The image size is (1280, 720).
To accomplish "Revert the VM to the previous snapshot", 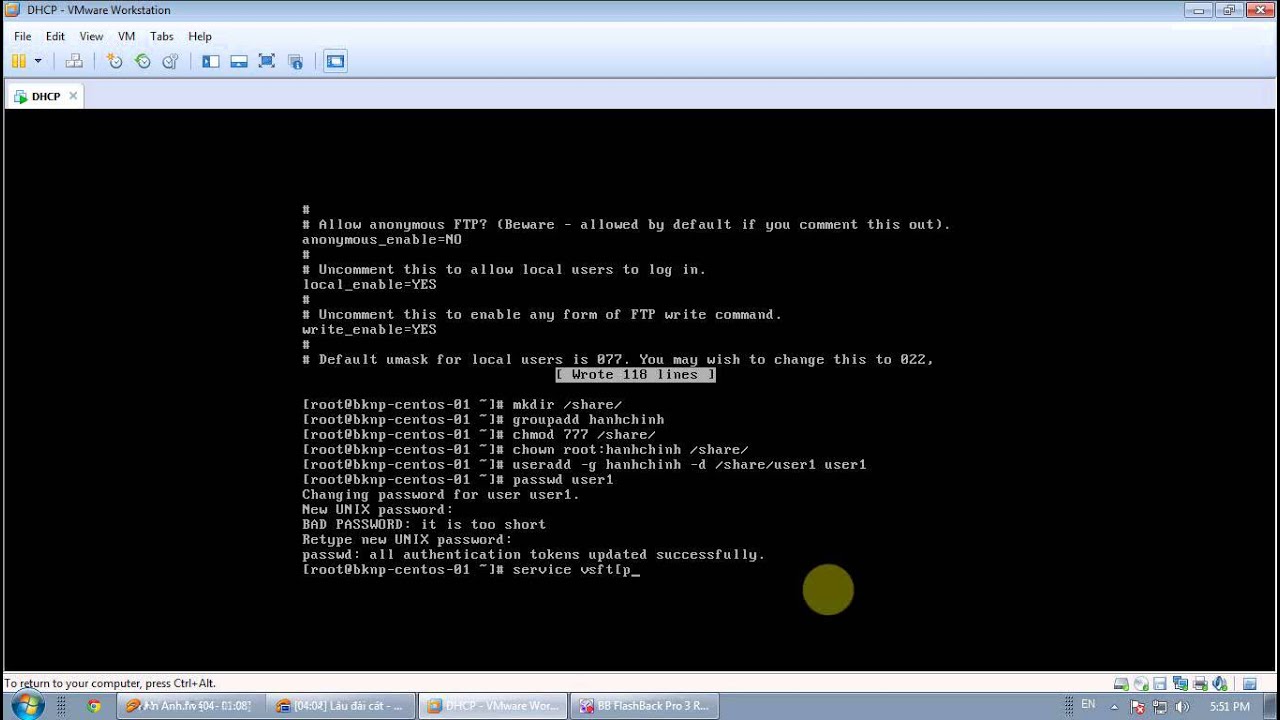I will [142, 61].
